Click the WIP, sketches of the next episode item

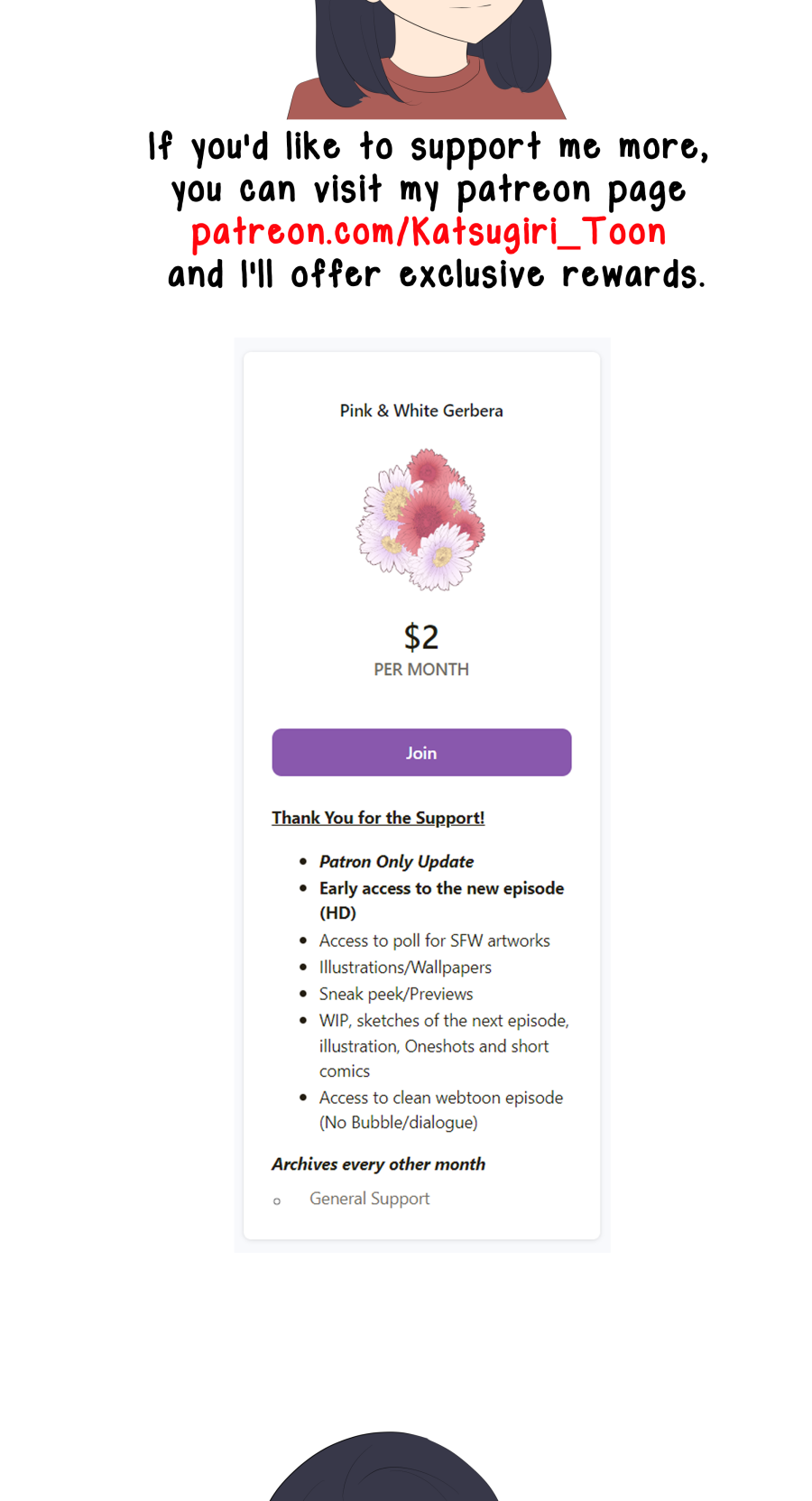[x=444, y=1021]
